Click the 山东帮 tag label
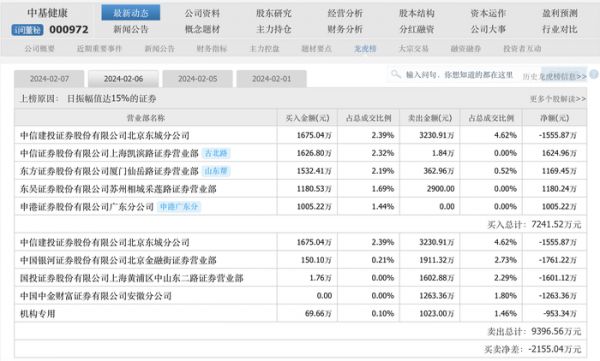 click(x=216, y=171)
